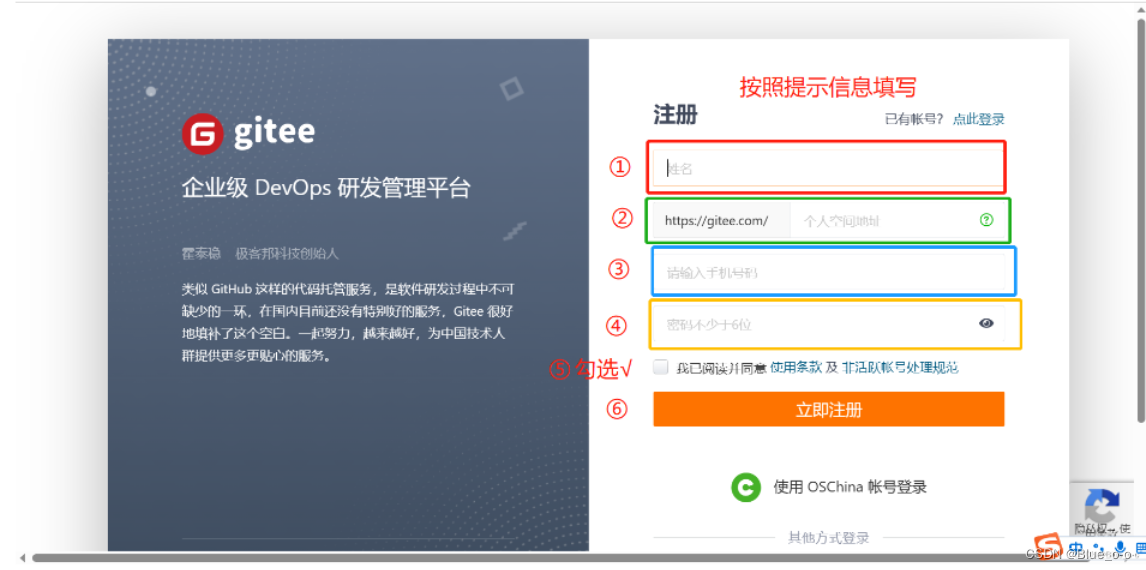Image resolution: width=1146 pixels, height=570 pixels.
Task: Click the '其他方式登录' text
Action: tap(829, 539)
